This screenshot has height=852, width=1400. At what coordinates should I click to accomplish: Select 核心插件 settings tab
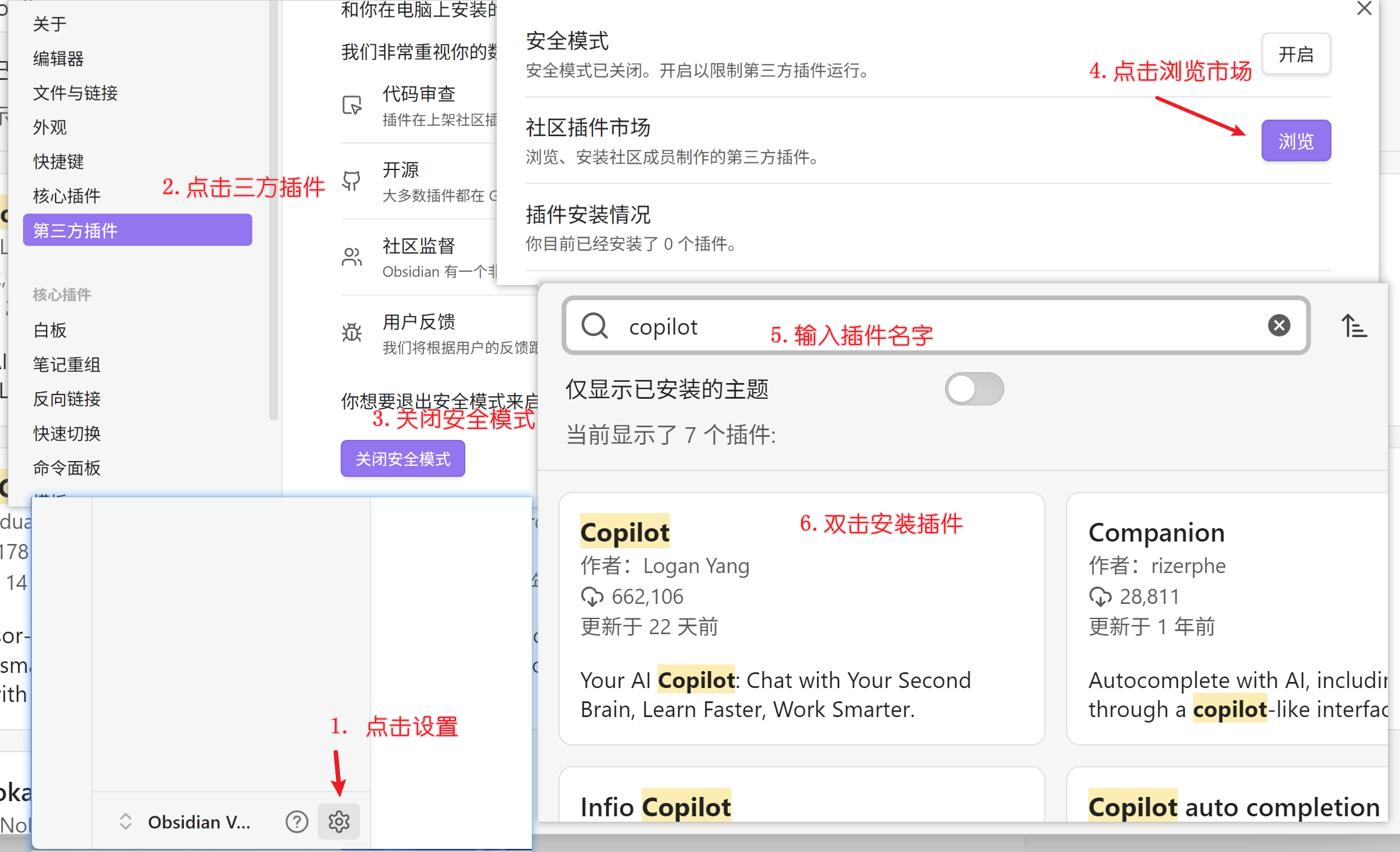pyautogui.click(x=67, y=196)
